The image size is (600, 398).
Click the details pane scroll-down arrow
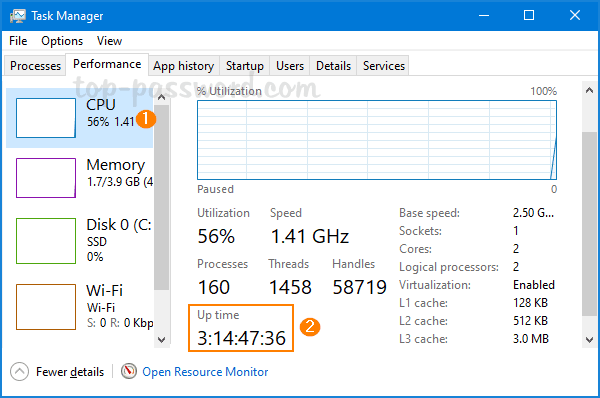coord(589,339)
